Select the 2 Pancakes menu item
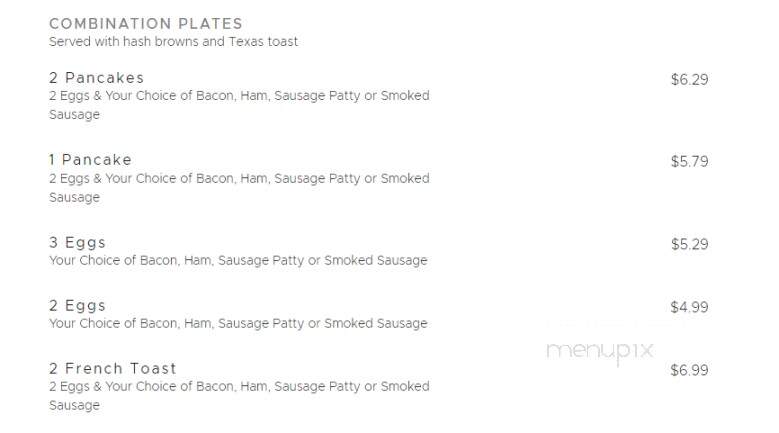The image size is (779, 433). (x=96, y=78)
